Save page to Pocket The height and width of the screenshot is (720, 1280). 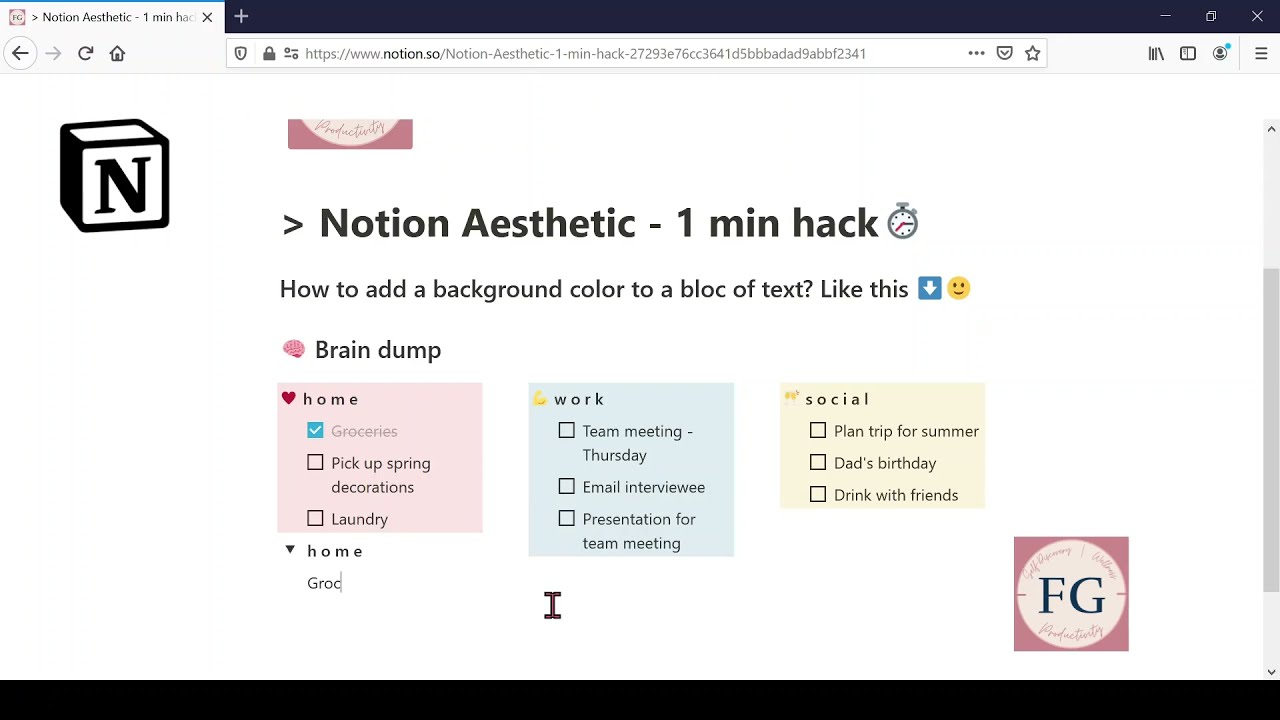[1005, 53]
